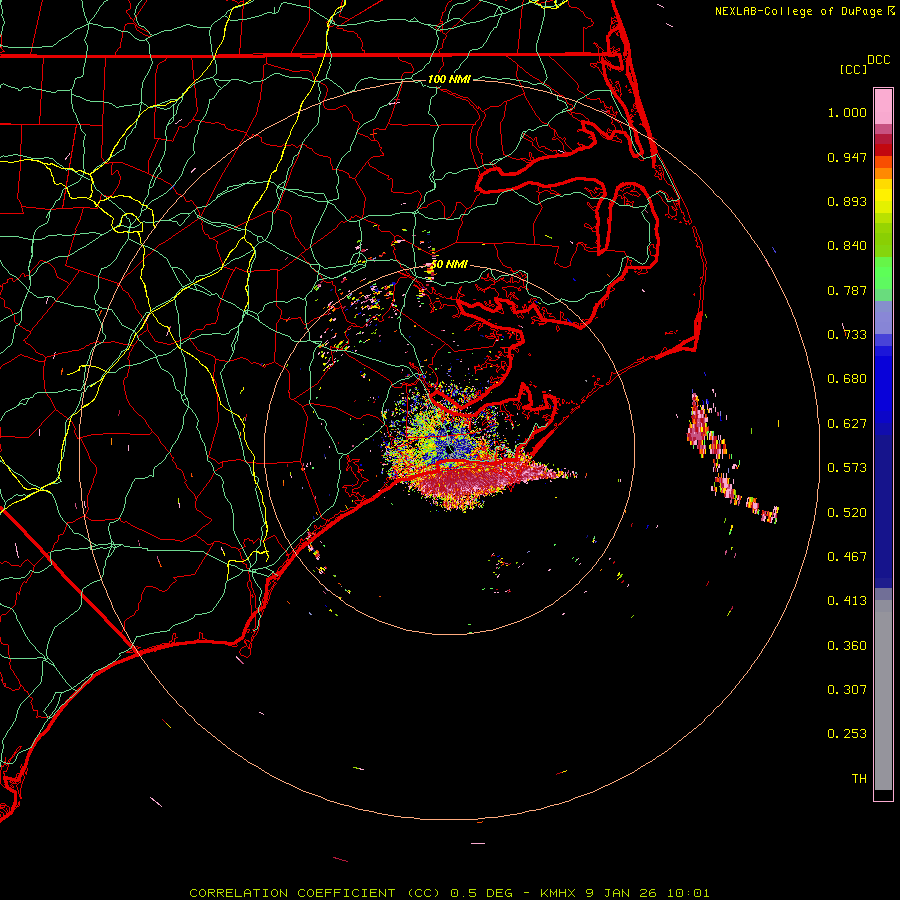Viewport: 900px width, 900px height.
Task: Select the DCC label above the color bar
Action: click(878, 60)
